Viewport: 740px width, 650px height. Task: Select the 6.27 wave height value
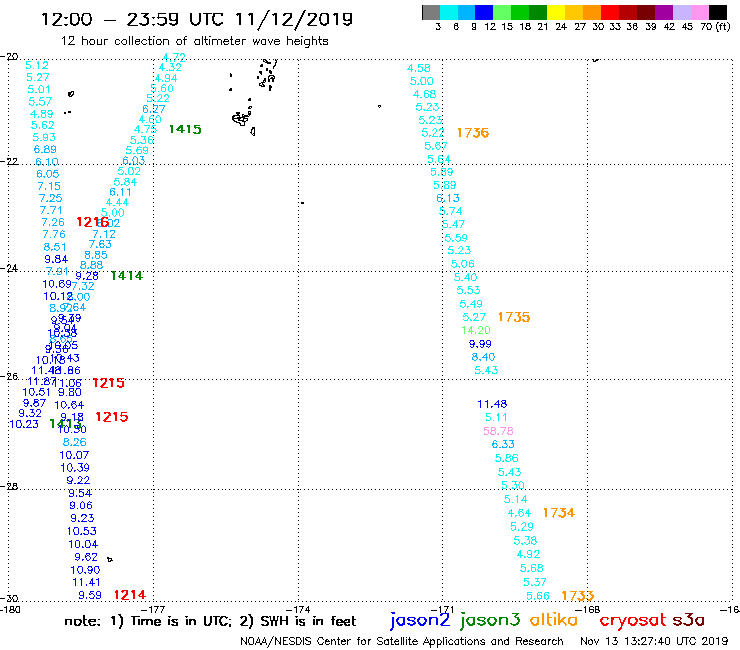point(154,110)
